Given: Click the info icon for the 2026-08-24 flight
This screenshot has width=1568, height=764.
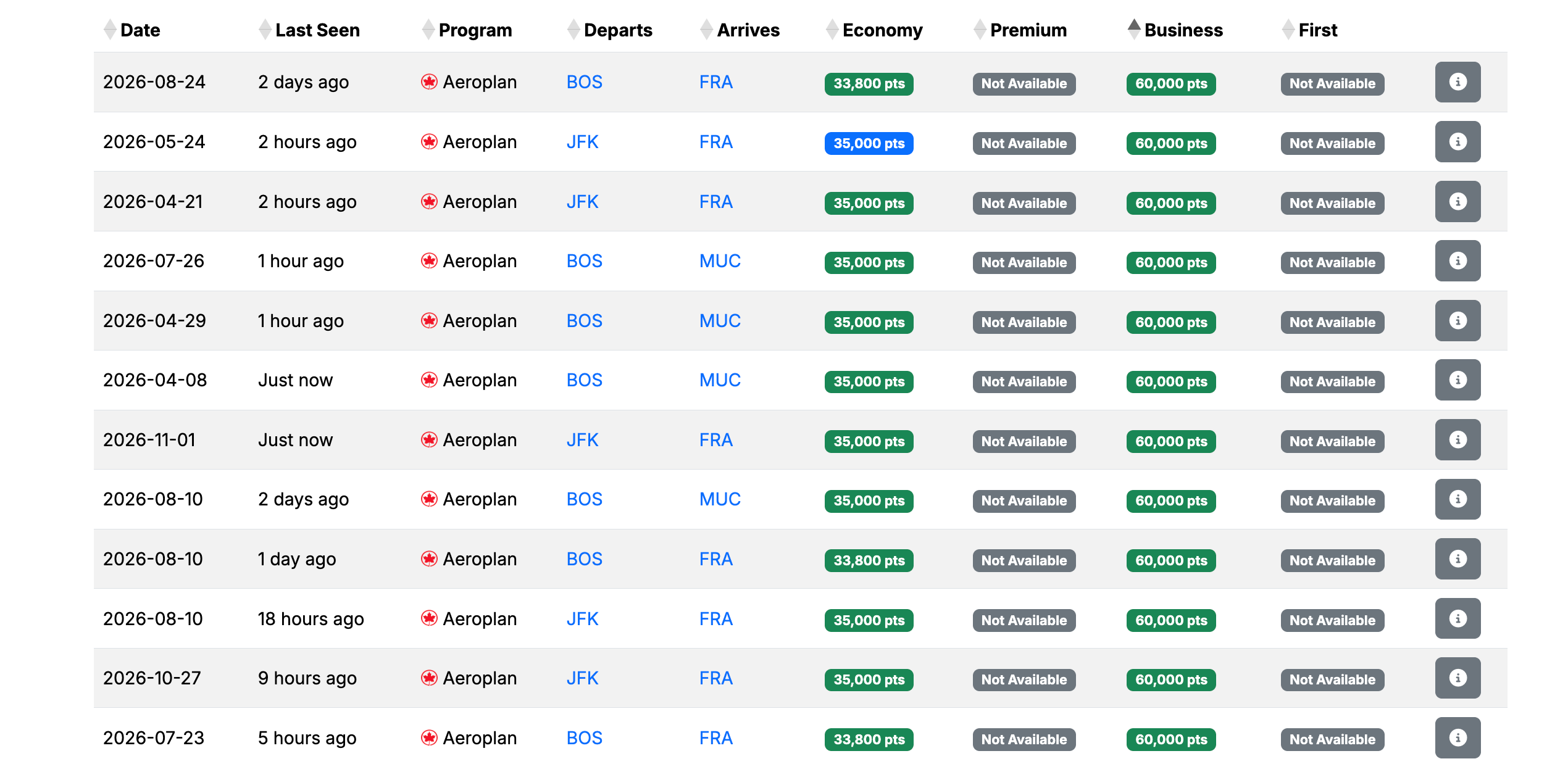Looking at the screenshot, I should tap(1457, 81).
